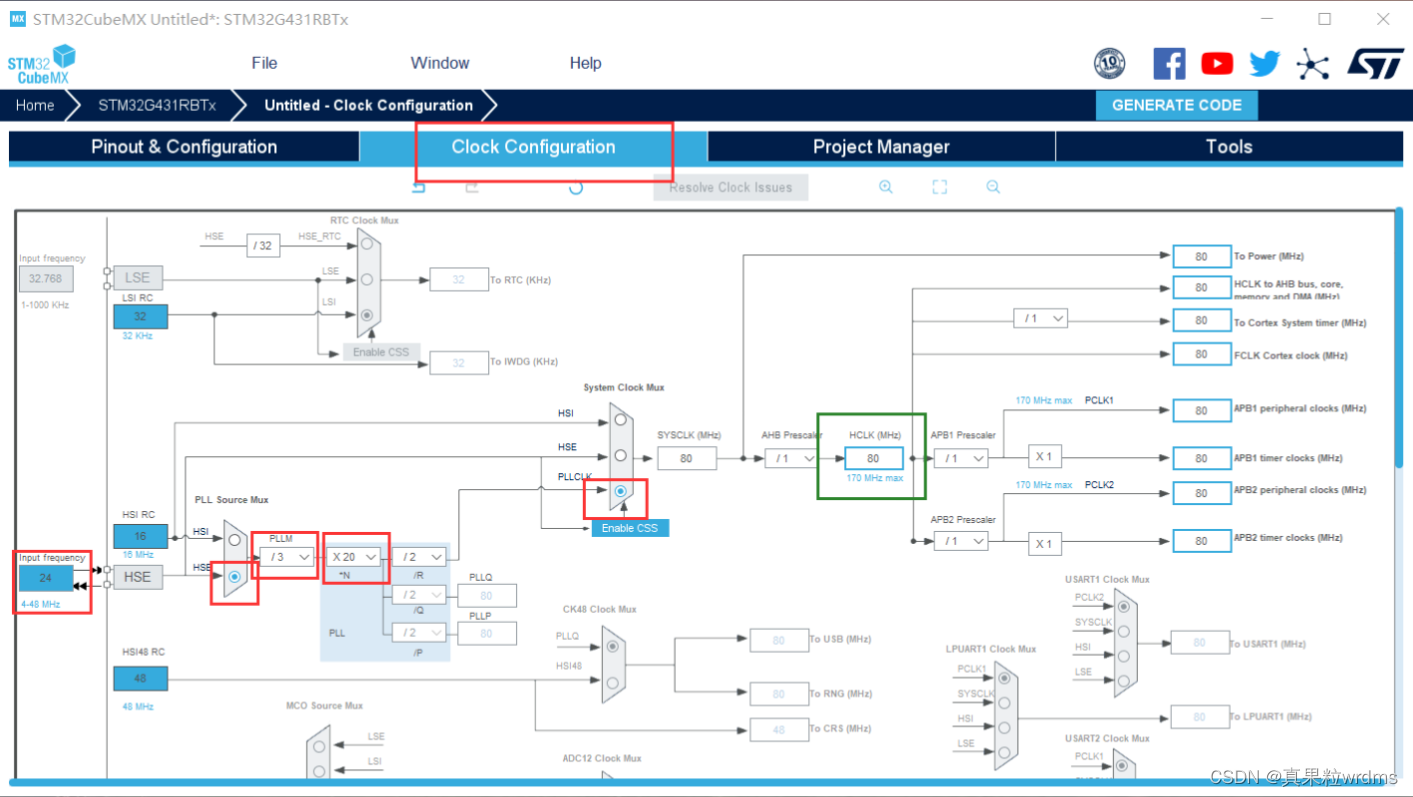Open the AHB Prescaler dropdown

tap(792, 458)
